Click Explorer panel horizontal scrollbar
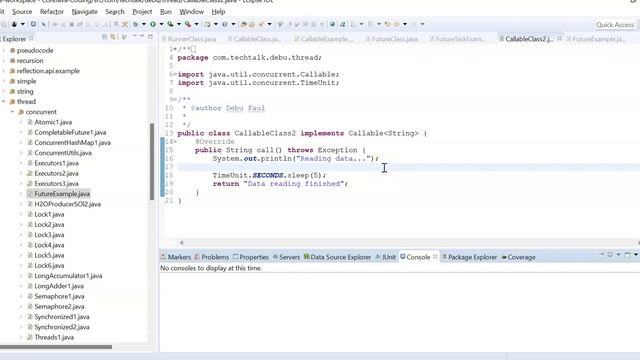The height and width of the screenshot is (360, 640). 56,347
